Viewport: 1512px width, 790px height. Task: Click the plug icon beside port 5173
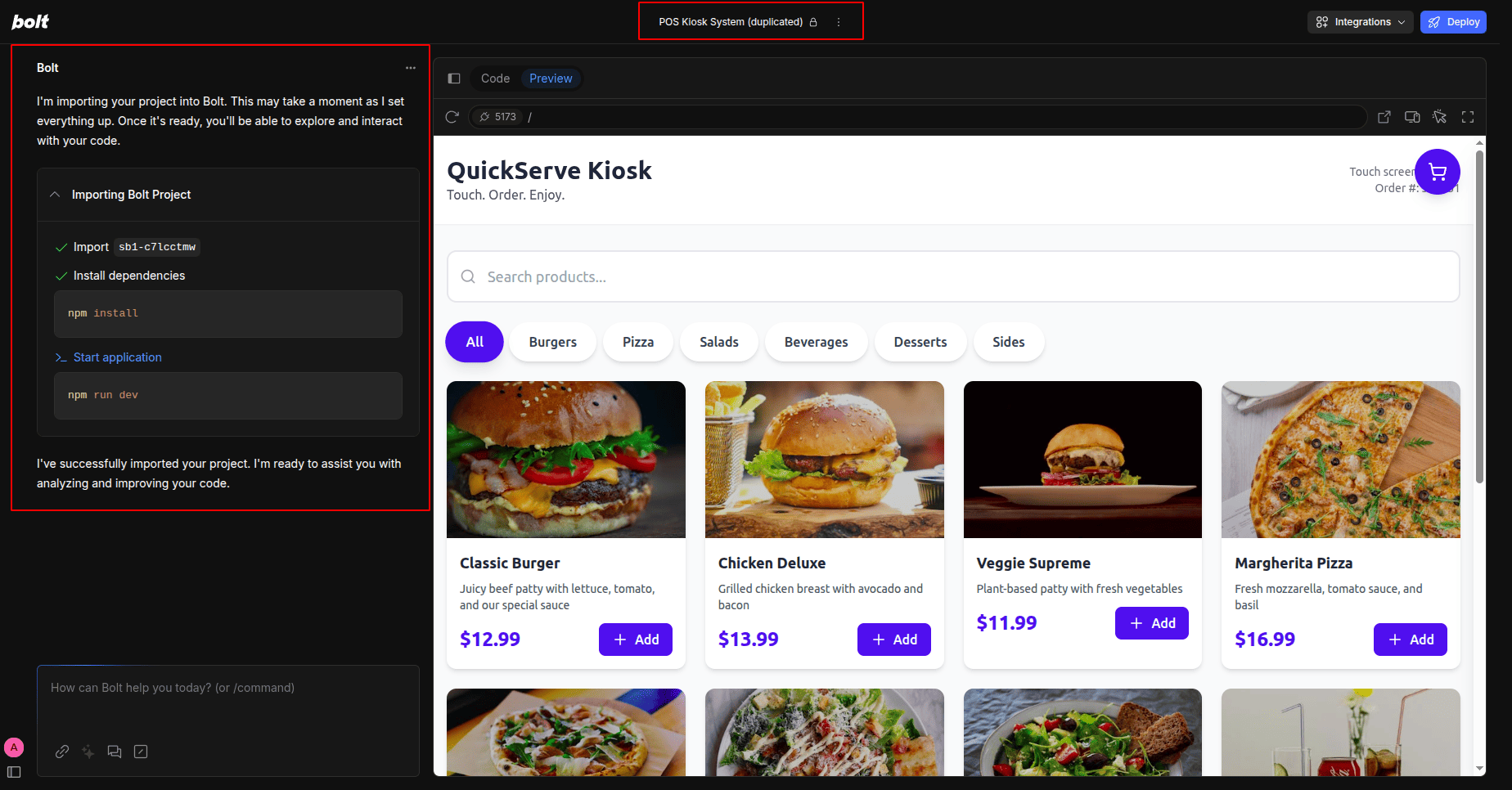click(x=484, y=117)
